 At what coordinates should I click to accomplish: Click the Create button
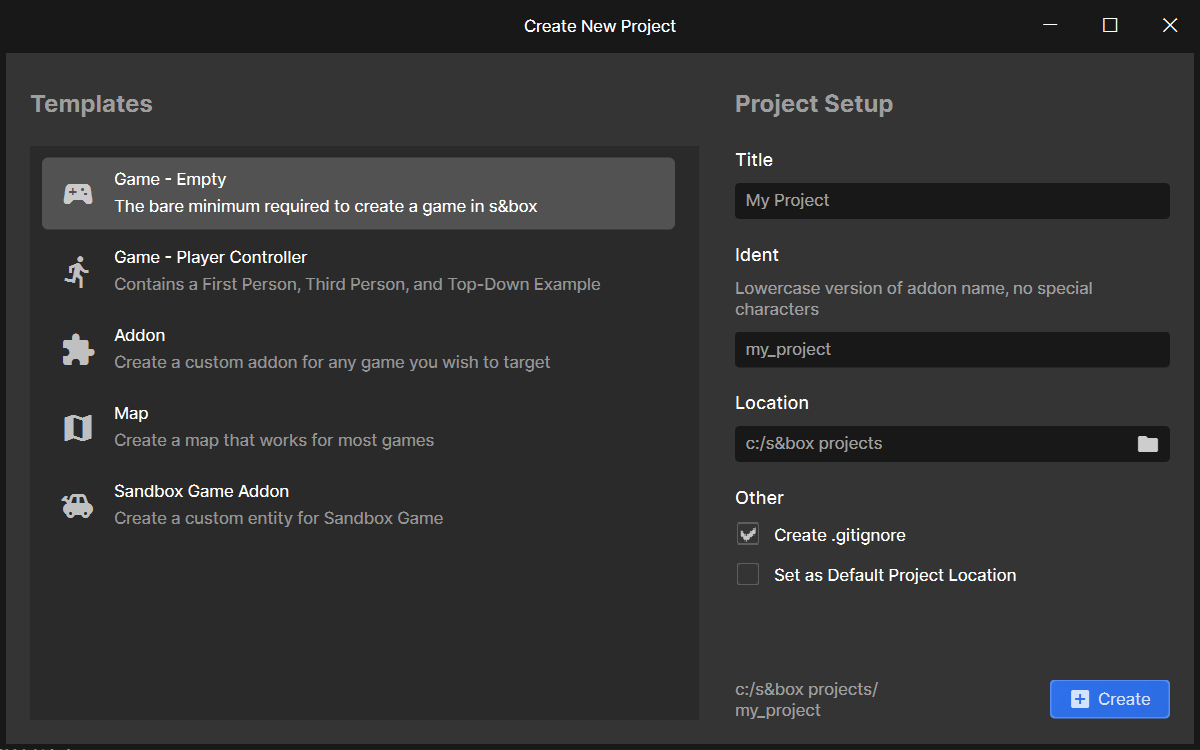click(1110, 699)
